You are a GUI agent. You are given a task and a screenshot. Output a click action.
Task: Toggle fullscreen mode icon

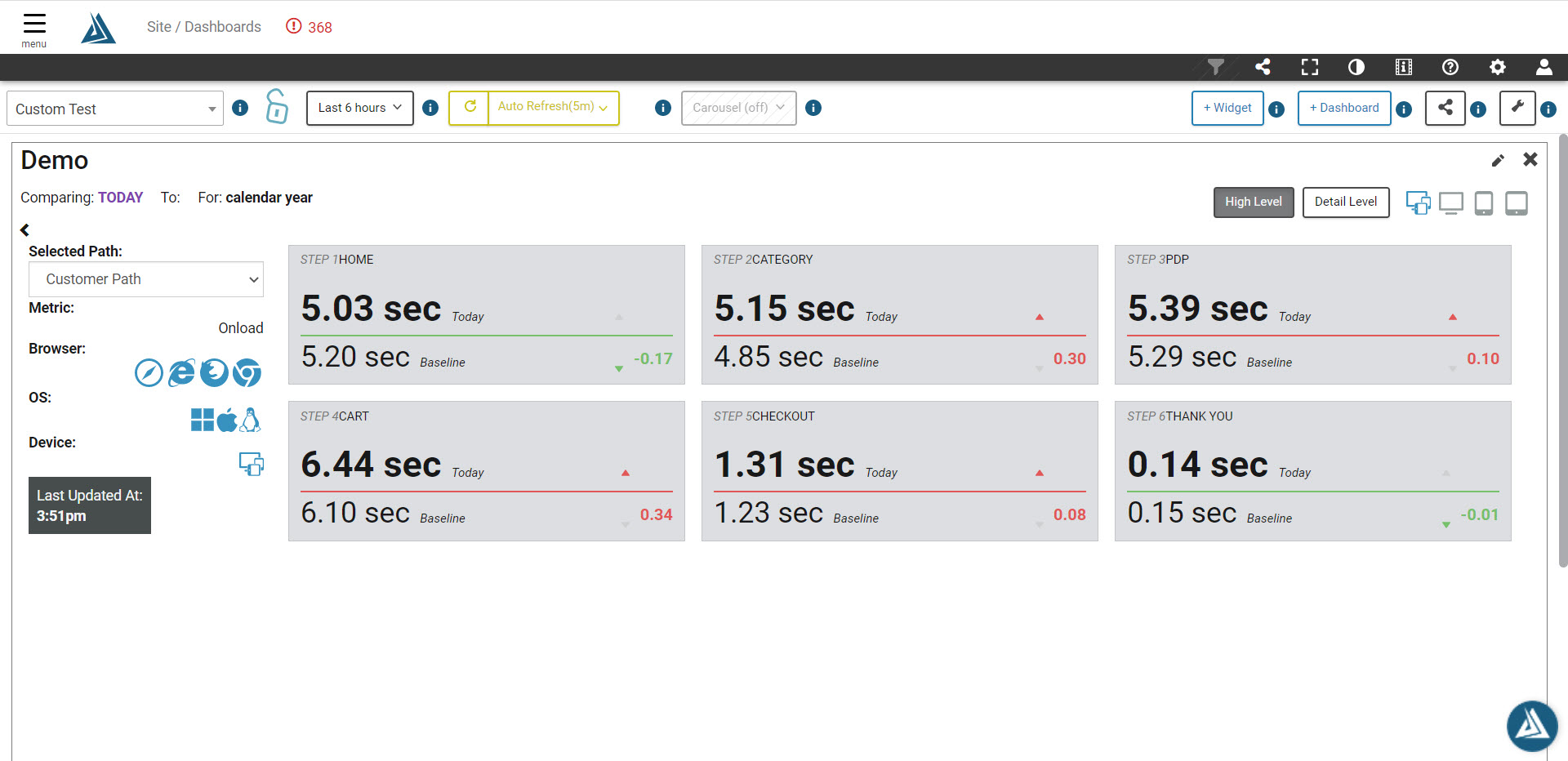[x=1310, y=67]
